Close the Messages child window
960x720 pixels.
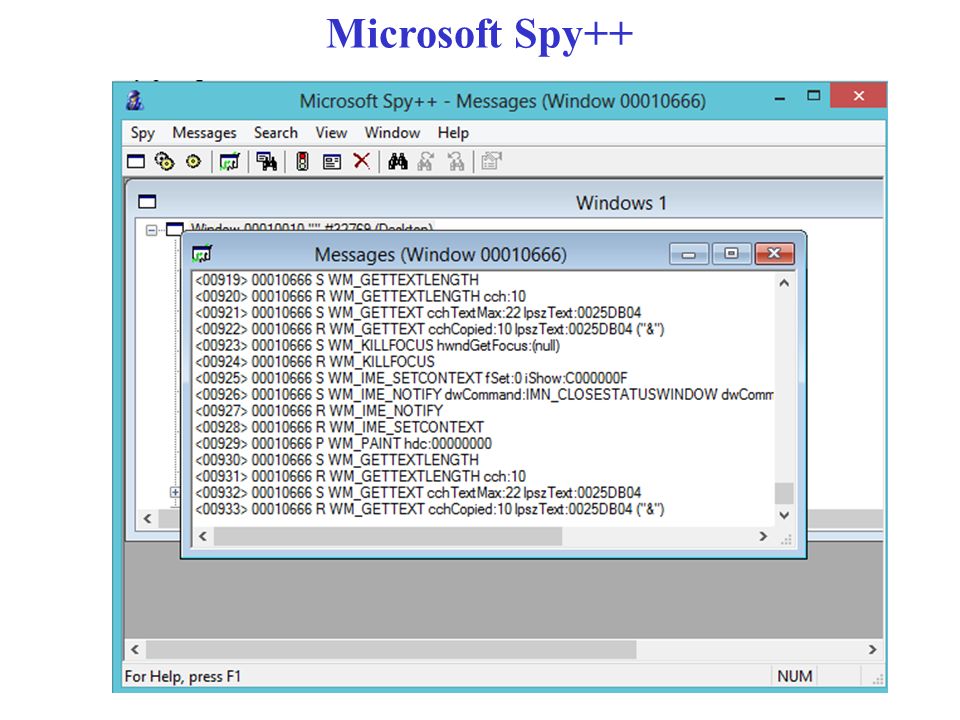point(774,253)
